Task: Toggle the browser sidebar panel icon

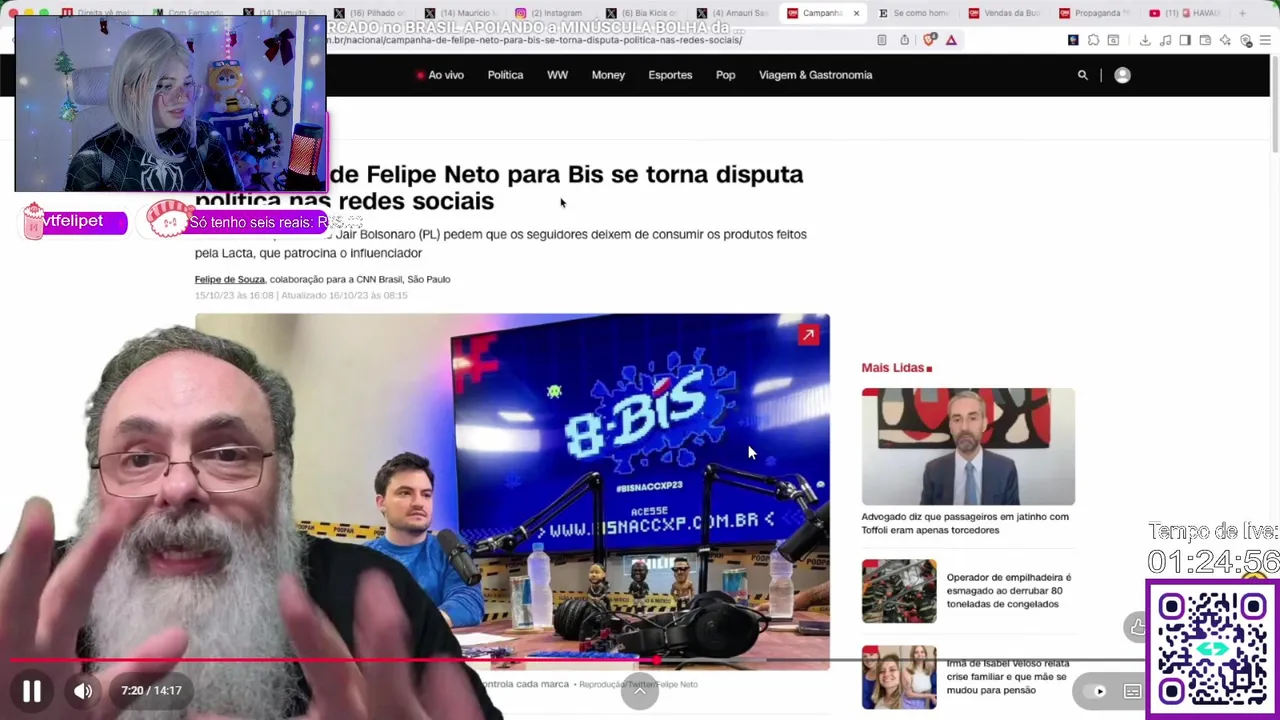Action: point(1185,40)
